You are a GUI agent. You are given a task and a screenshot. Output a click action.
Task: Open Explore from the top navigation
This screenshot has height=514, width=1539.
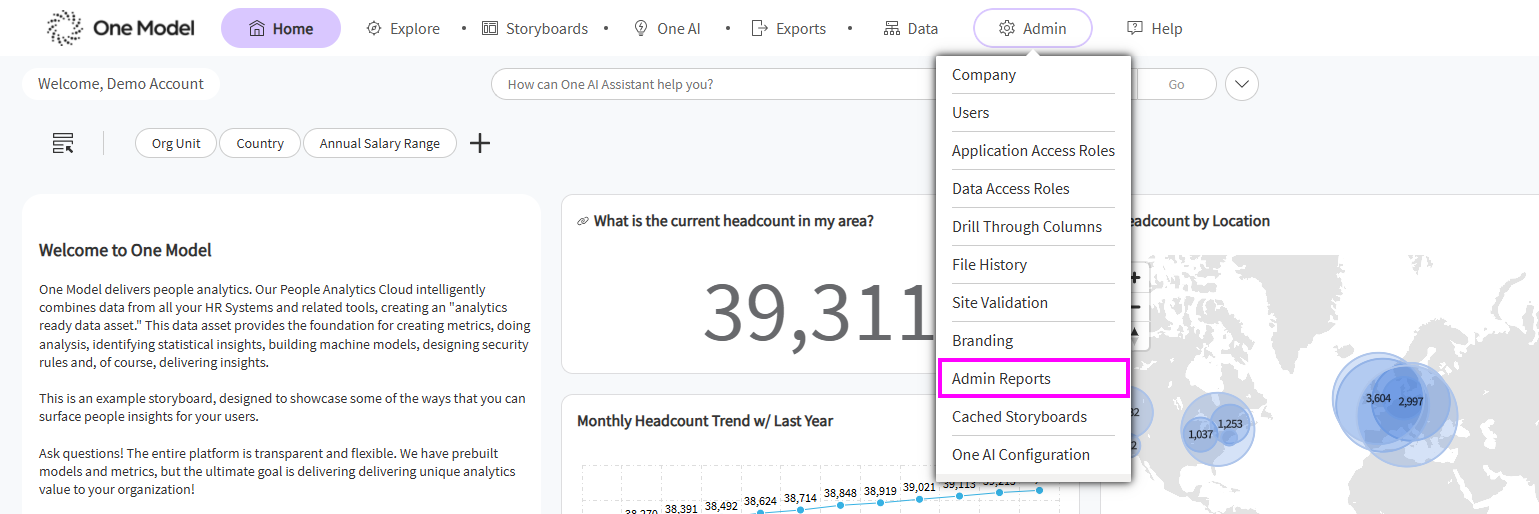click(x=403, y=29)
